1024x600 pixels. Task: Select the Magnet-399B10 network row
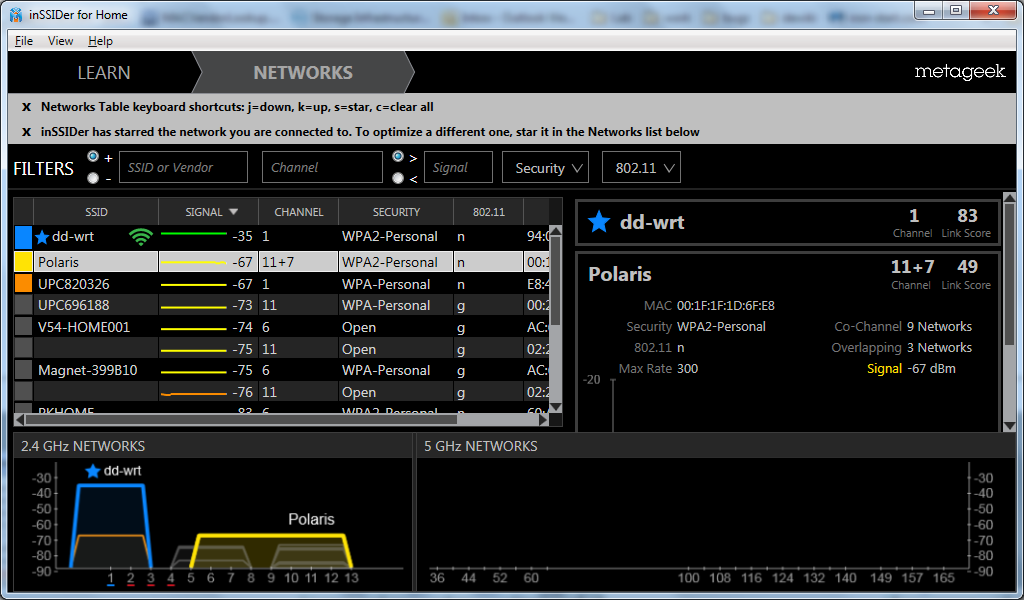(281, 370)
